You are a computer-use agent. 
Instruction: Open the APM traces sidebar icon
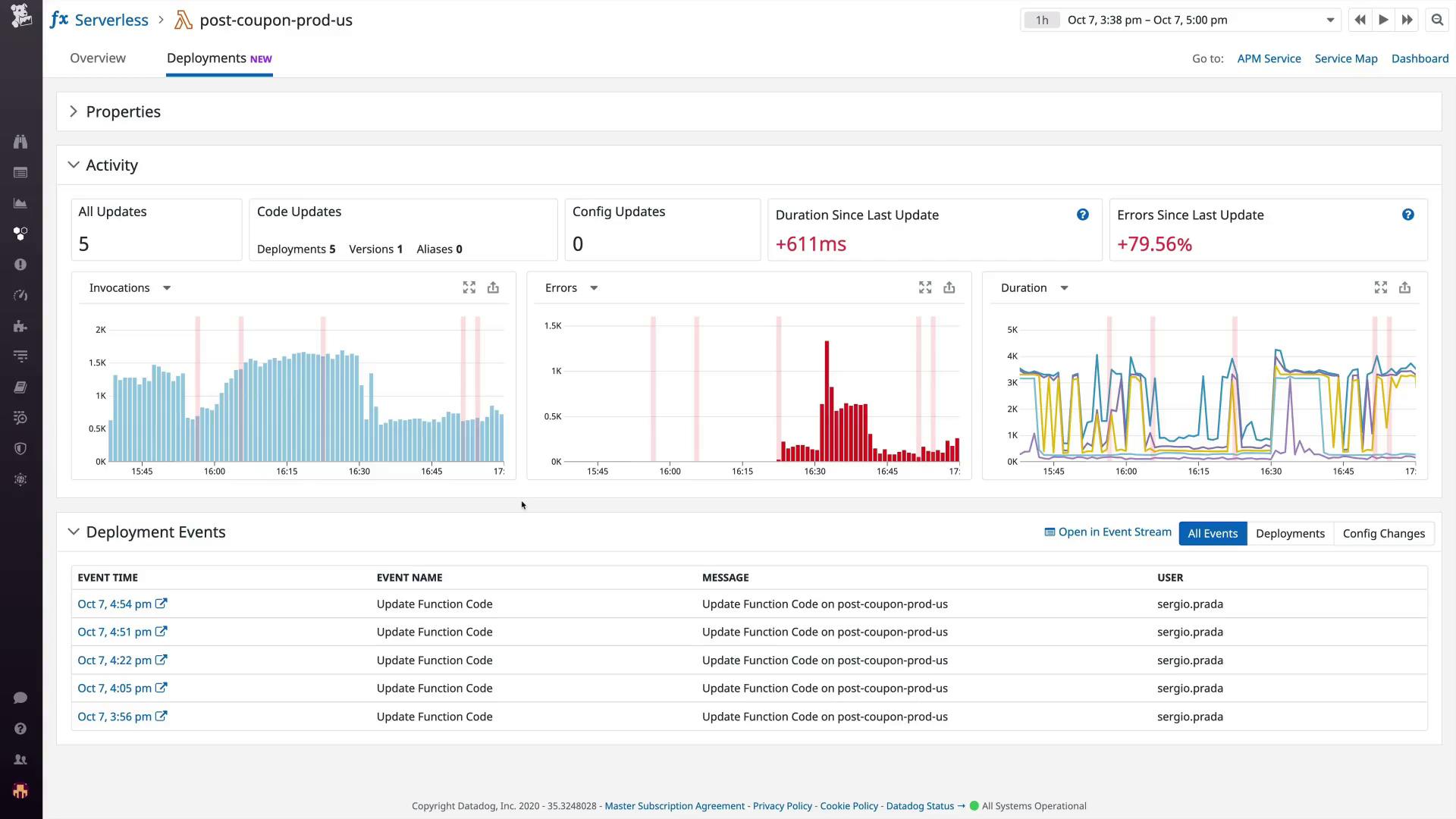(20, 356)
